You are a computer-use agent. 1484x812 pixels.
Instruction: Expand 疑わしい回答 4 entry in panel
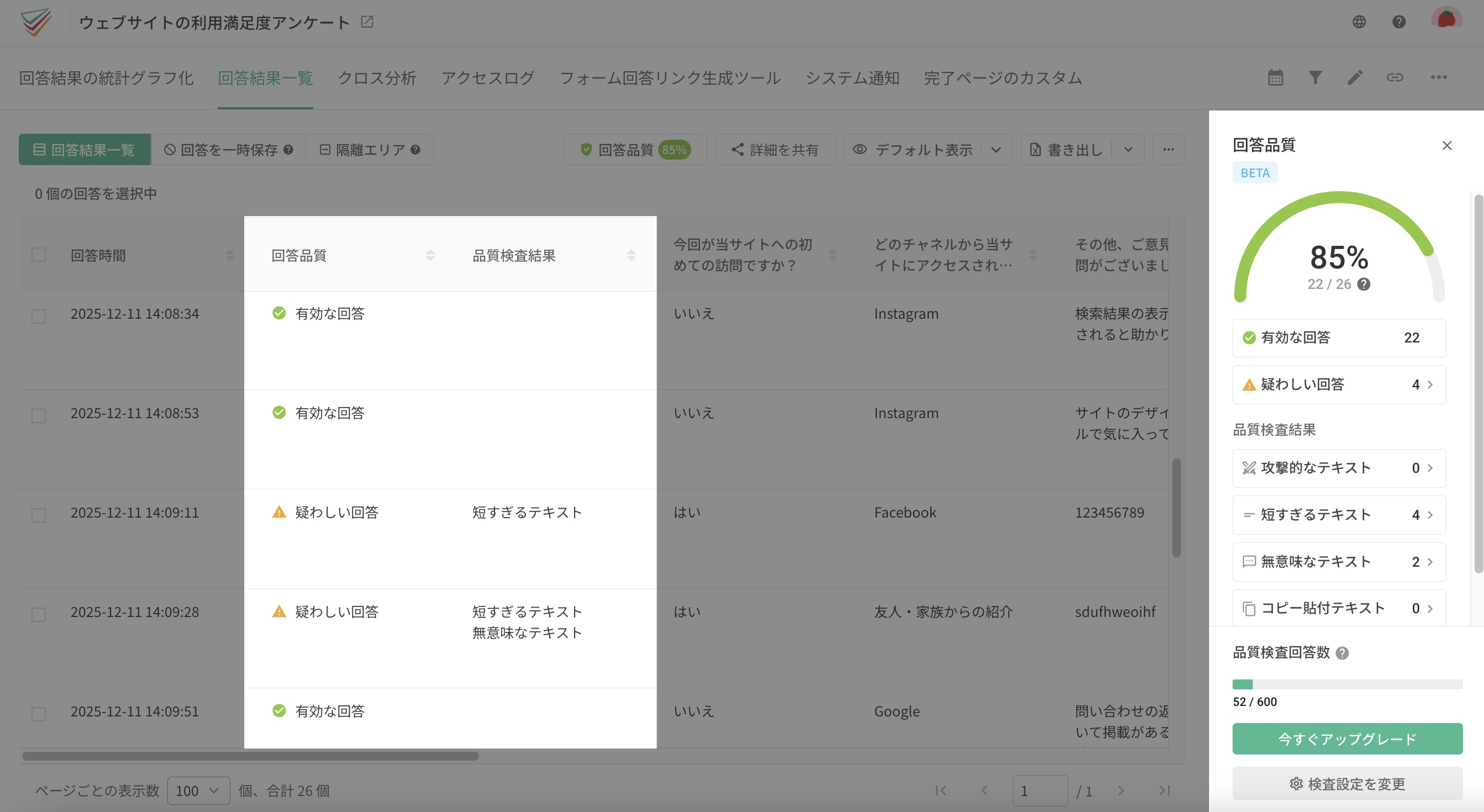(1339, 384)
